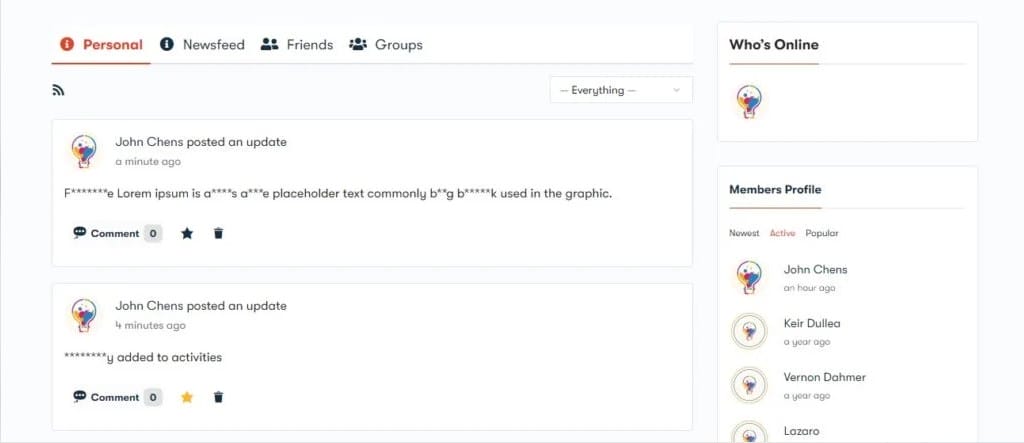
Task: Favorite the first post with star icon
Action: coord(187,233)
